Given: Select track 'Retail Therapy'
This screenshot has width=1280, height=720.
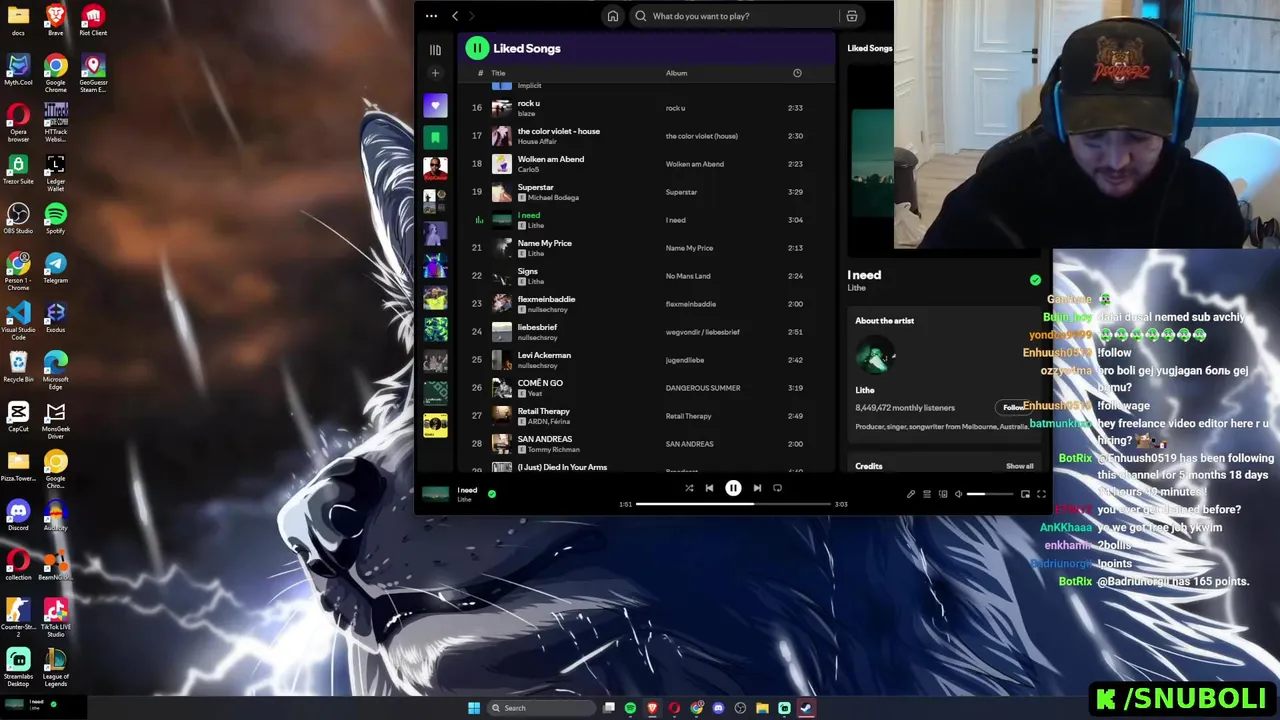Looking at the screenshot, I should pyautogui.click(x=645, y=416).
